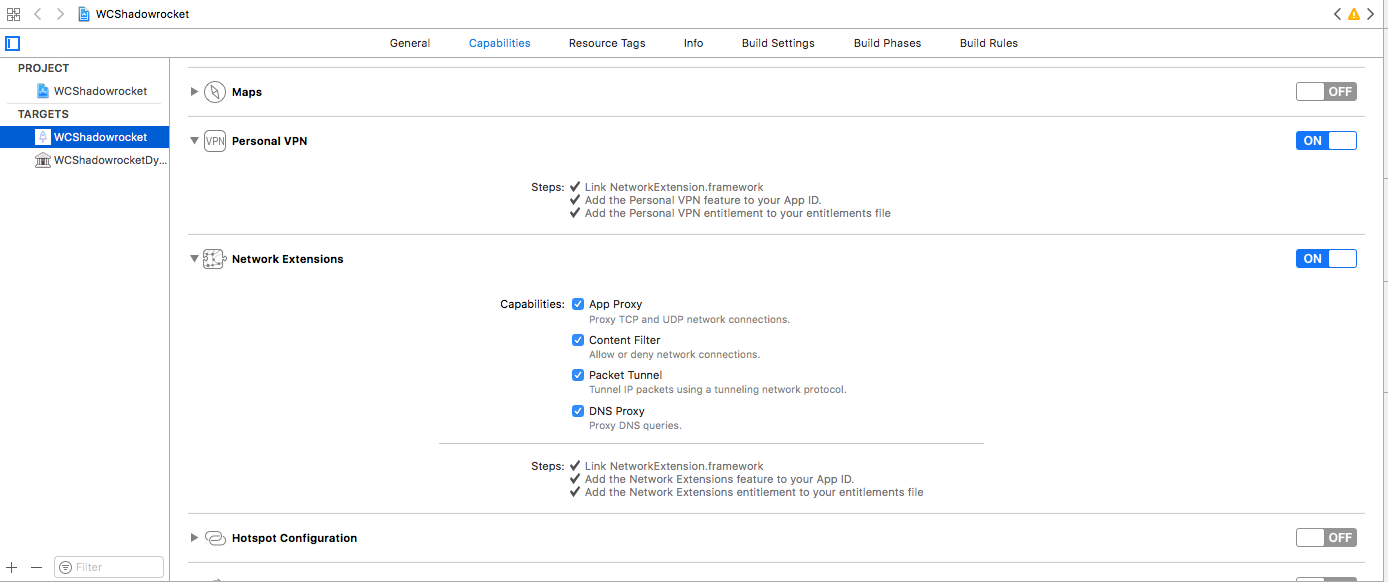The height and width of the screenshot is (582, 1388).
Task: Click the Network Extensions capability icon
Action: (x=214, y=259)
